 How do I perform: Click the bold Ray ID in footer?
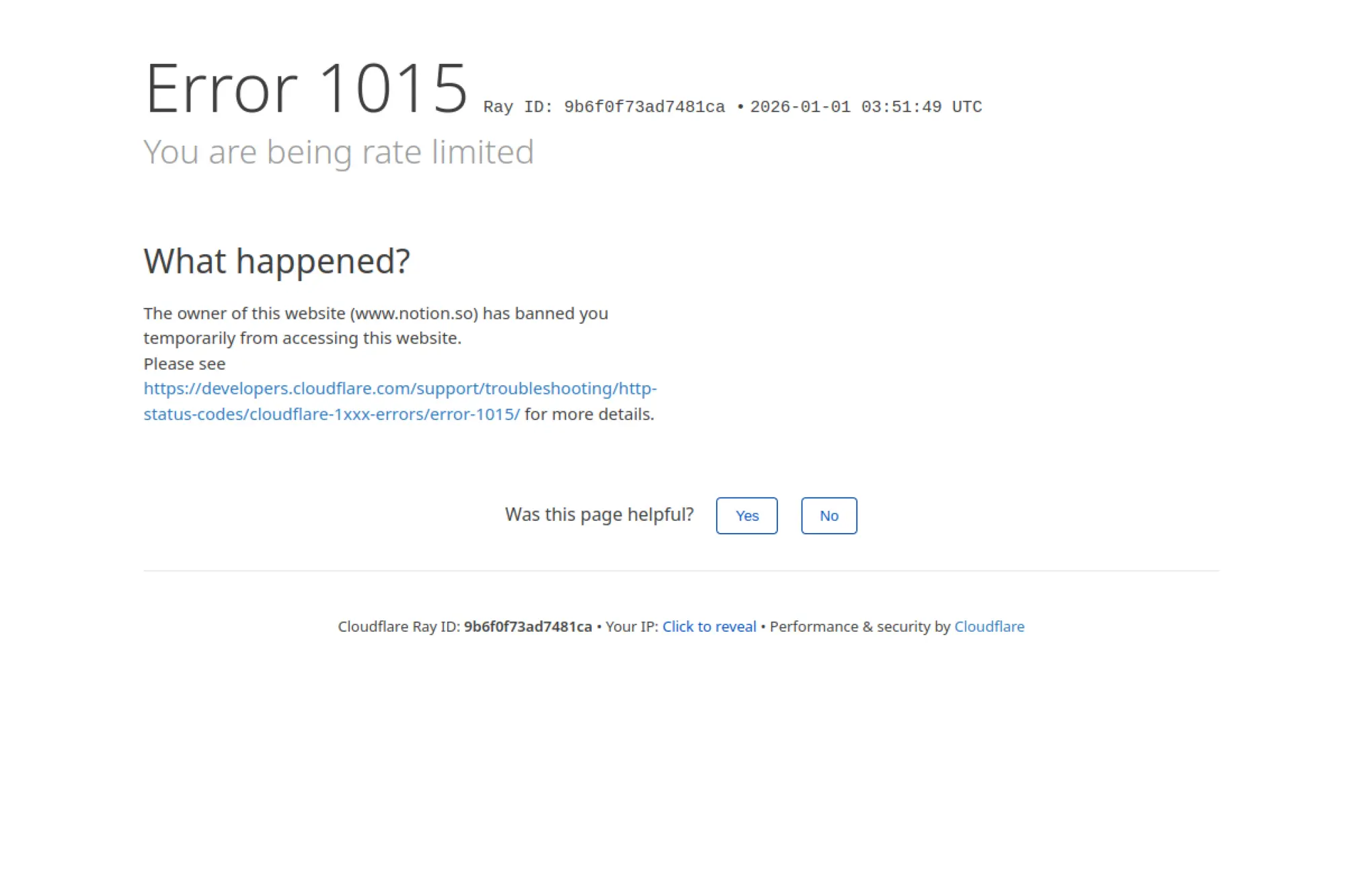pyautogui.click(x=527, y=626)
